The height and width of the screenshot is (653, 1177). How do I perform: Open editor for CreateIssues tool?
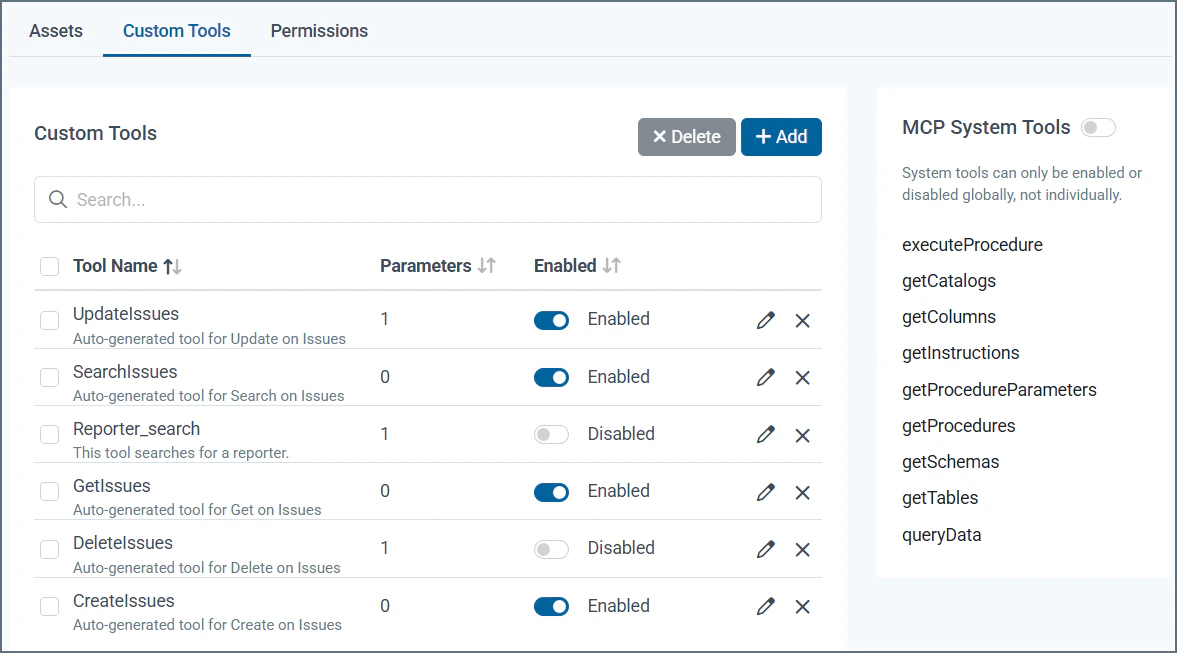pos(766,606)
